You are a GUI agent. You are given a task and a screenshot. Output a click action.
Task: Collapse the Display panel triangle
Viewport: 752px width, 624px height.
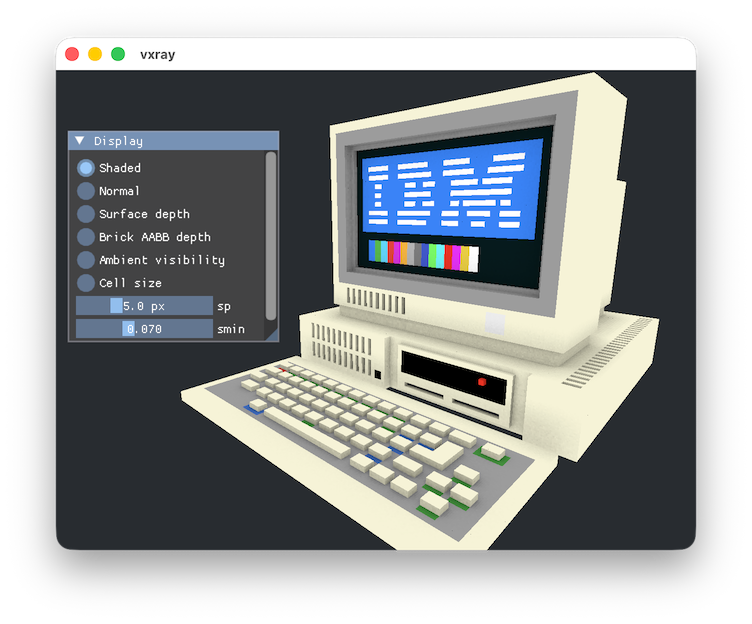[x=80, y=141]
